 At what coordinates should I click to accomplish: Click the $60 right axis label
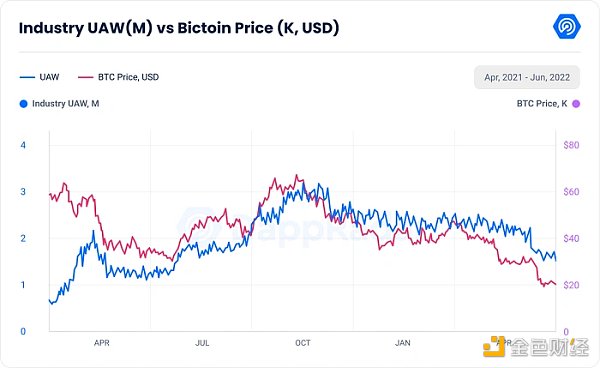pyautogui.click(x=571, y=192)
